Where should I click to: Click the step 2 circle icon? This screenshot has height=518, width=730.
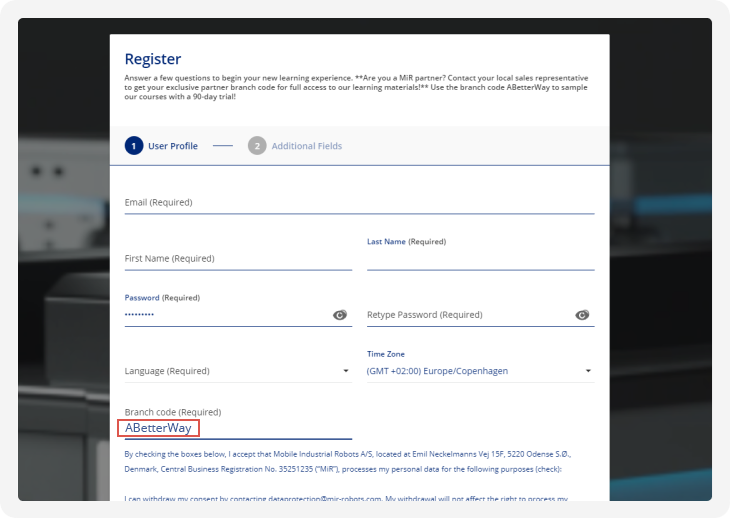pos(257,146)
